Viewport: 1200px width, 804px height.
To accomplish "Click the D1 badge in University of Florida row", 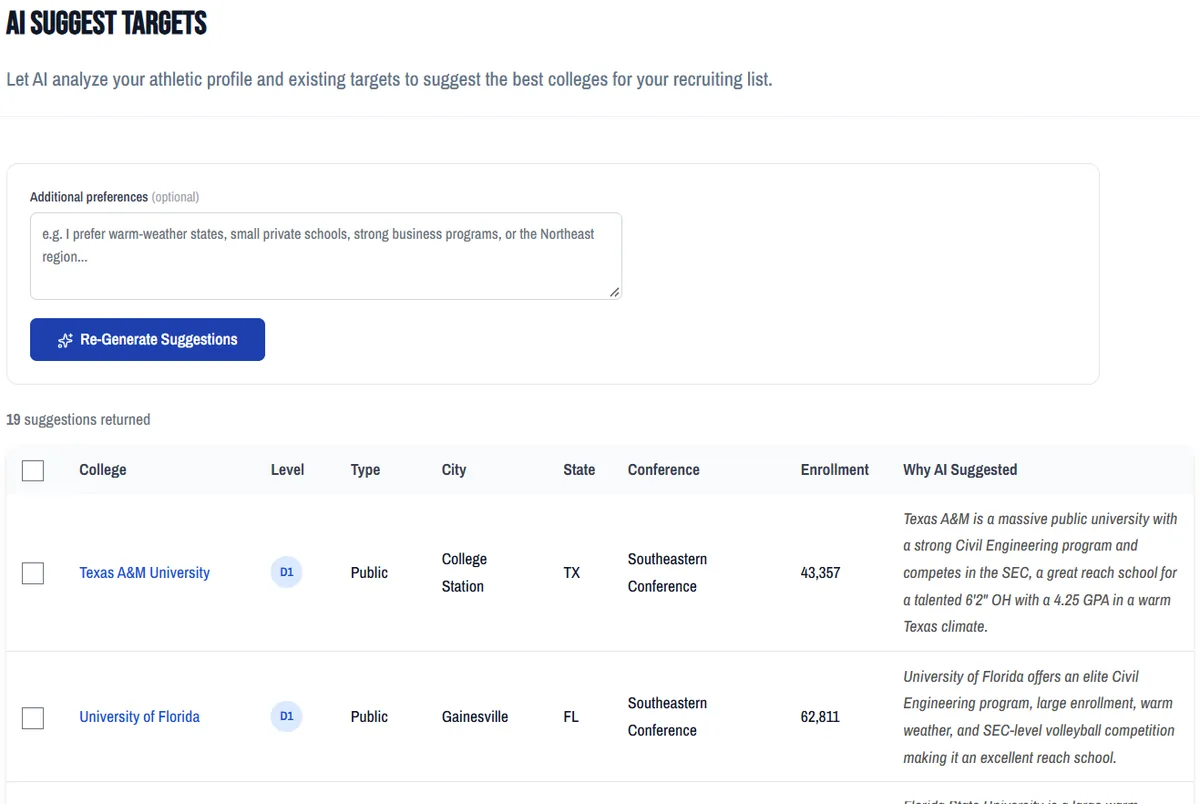I will point(286,717).
